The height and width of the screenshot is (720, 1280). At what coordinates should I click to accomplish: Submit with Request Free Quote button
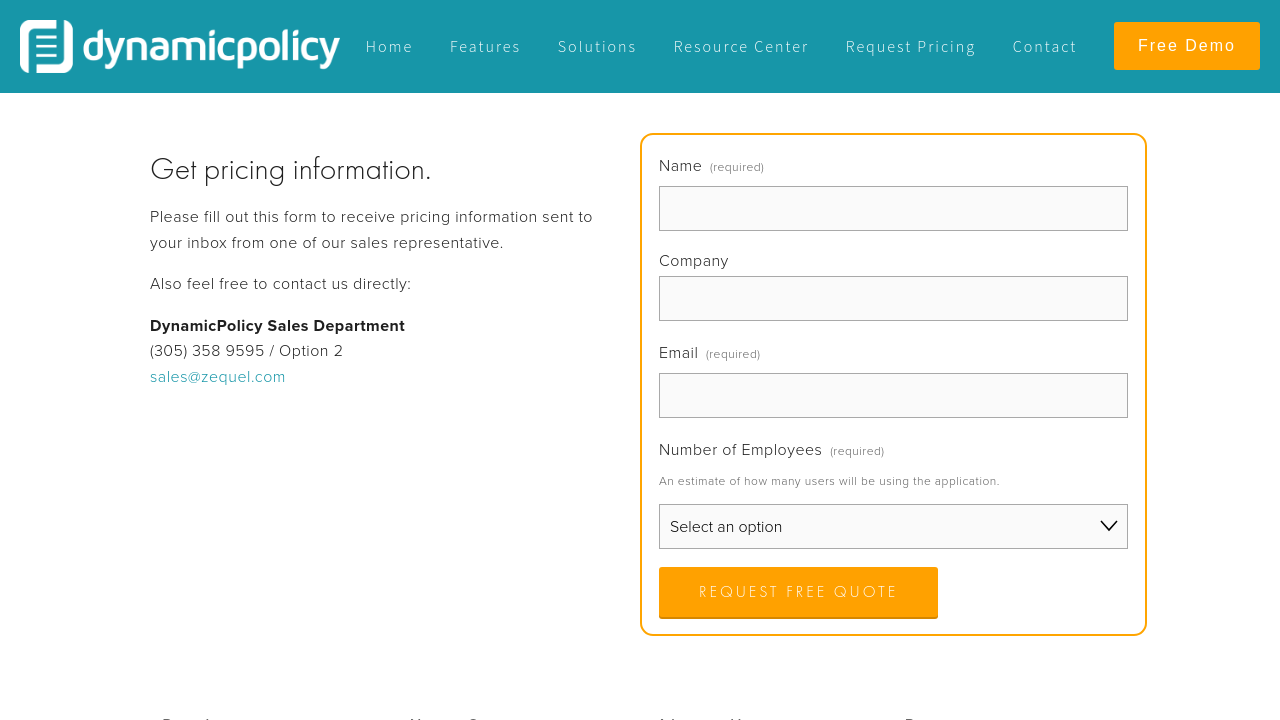pos(798,592)
